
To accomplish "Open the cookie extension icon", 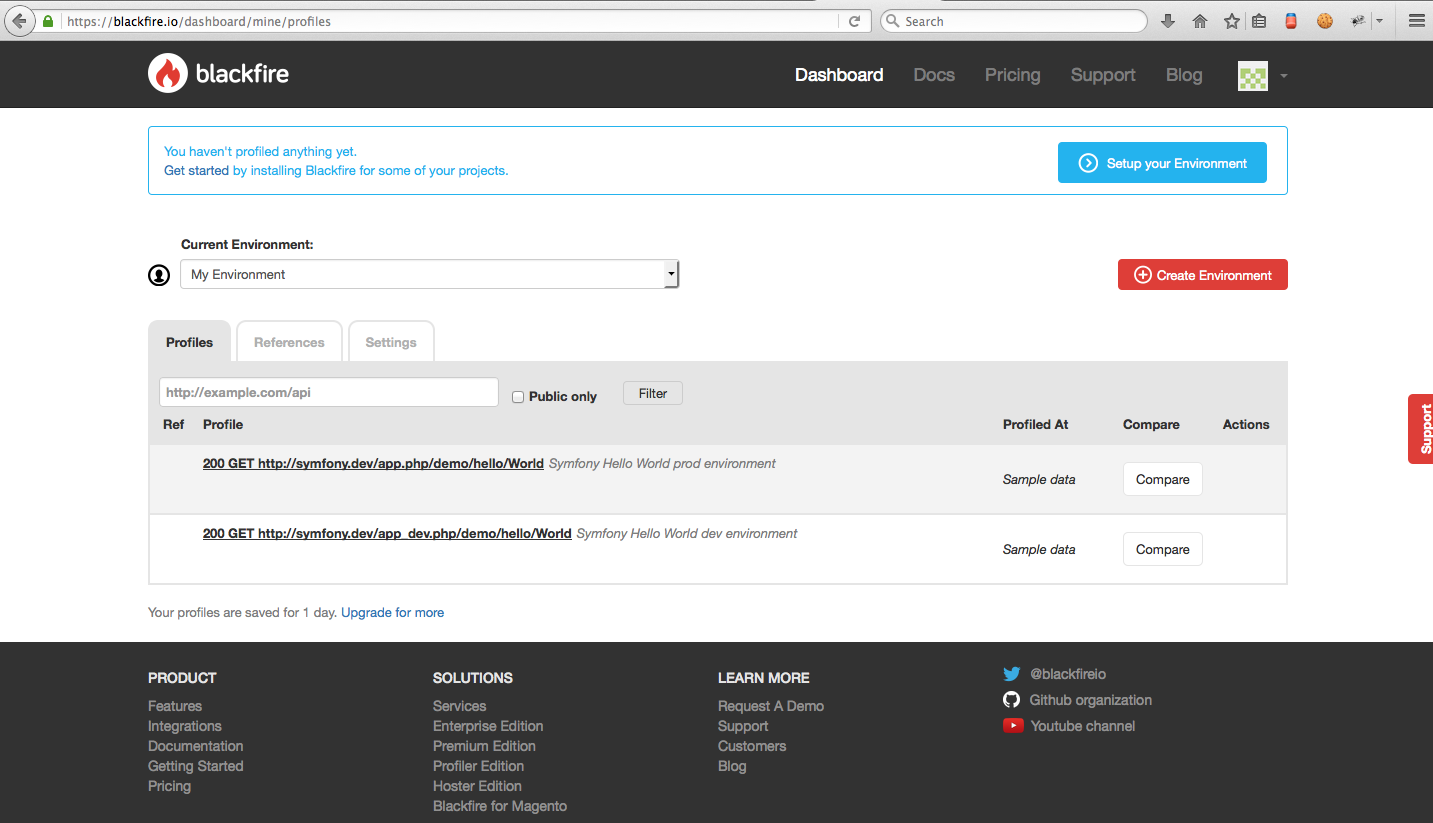I will [1325, 20].
